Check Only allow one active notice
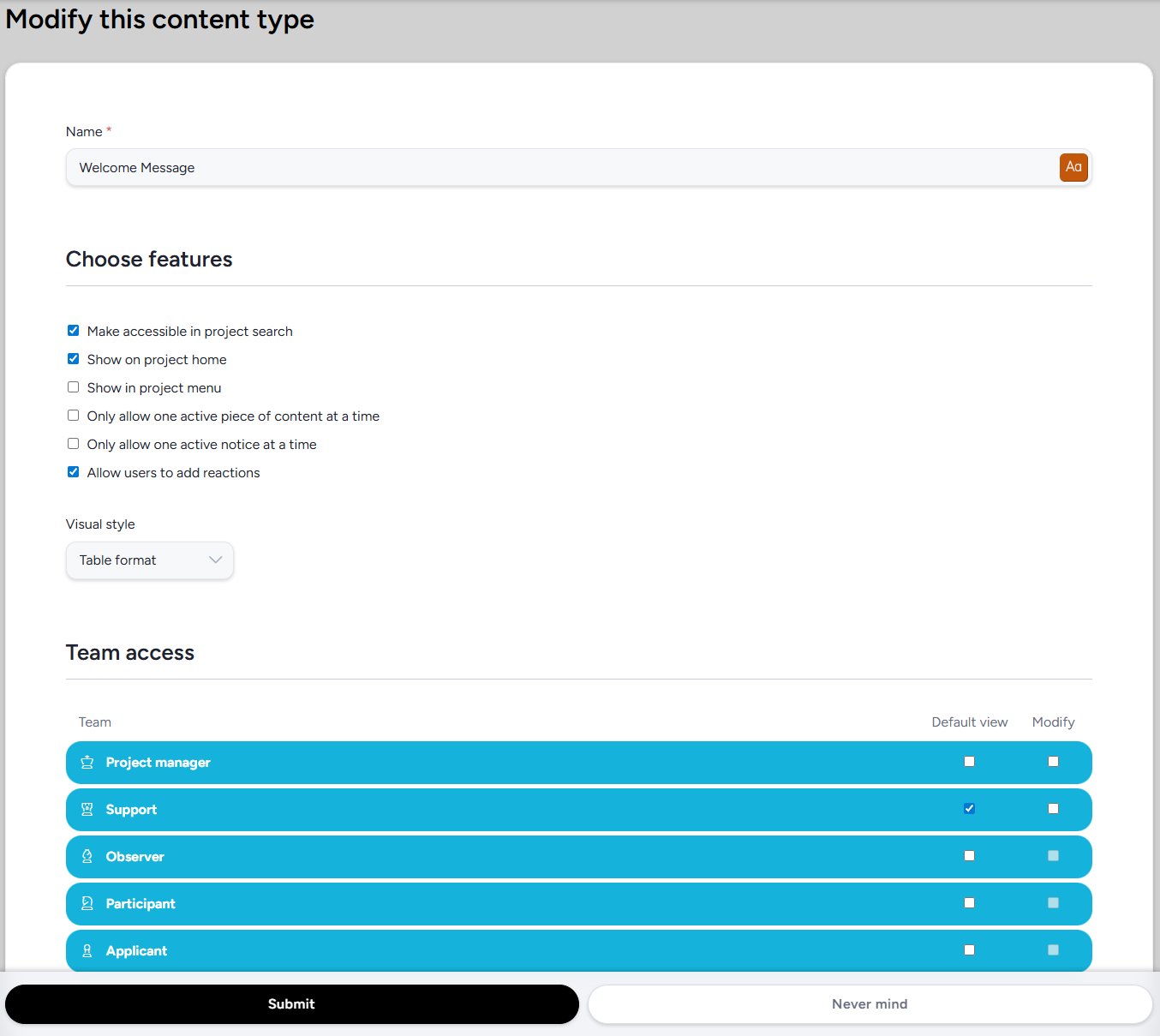1160x1036 pixels. click(x=74, y=444)
